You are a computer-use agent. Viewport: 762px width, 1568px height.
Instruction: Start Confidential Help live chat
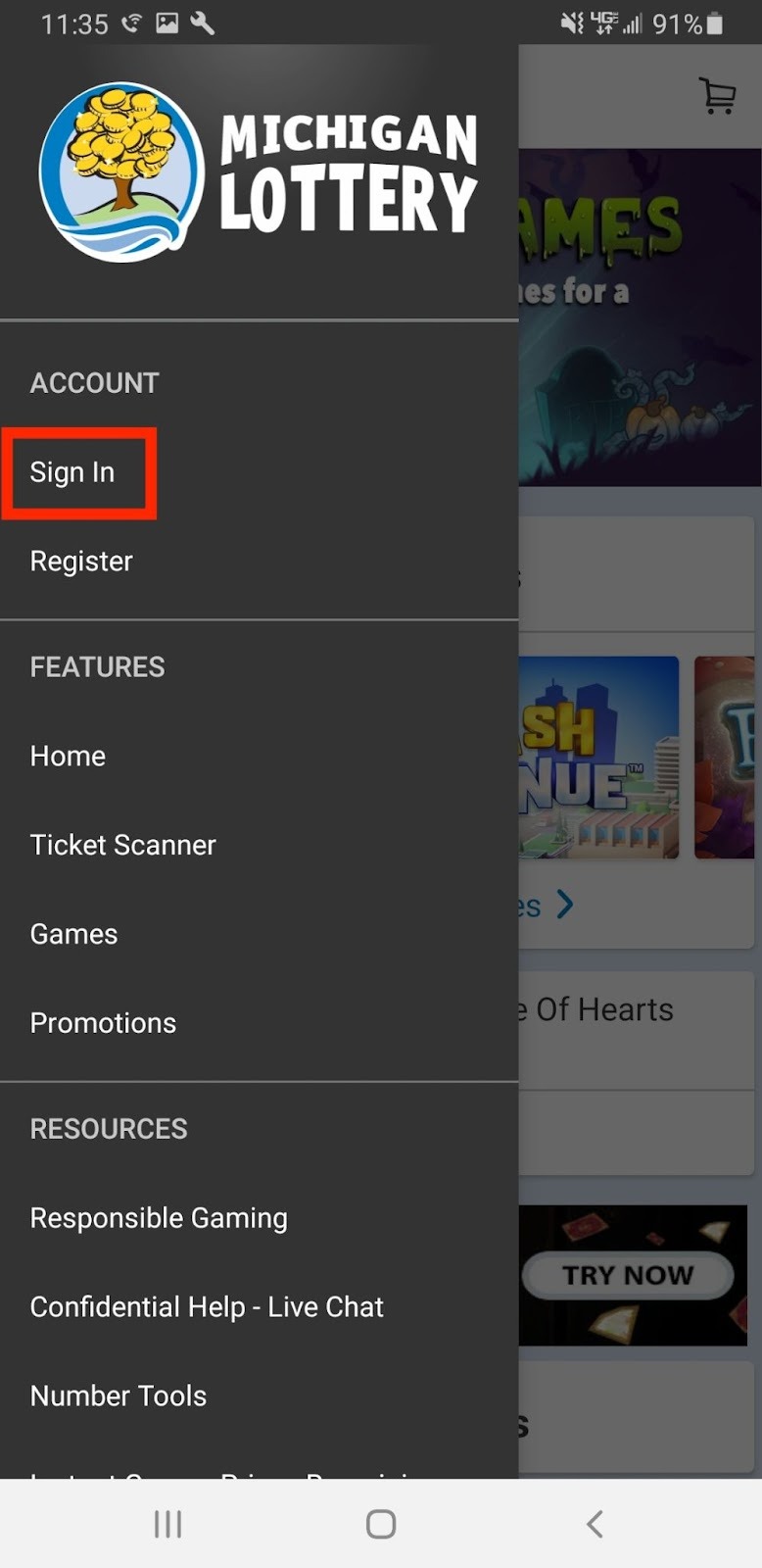click(207, 1306)
